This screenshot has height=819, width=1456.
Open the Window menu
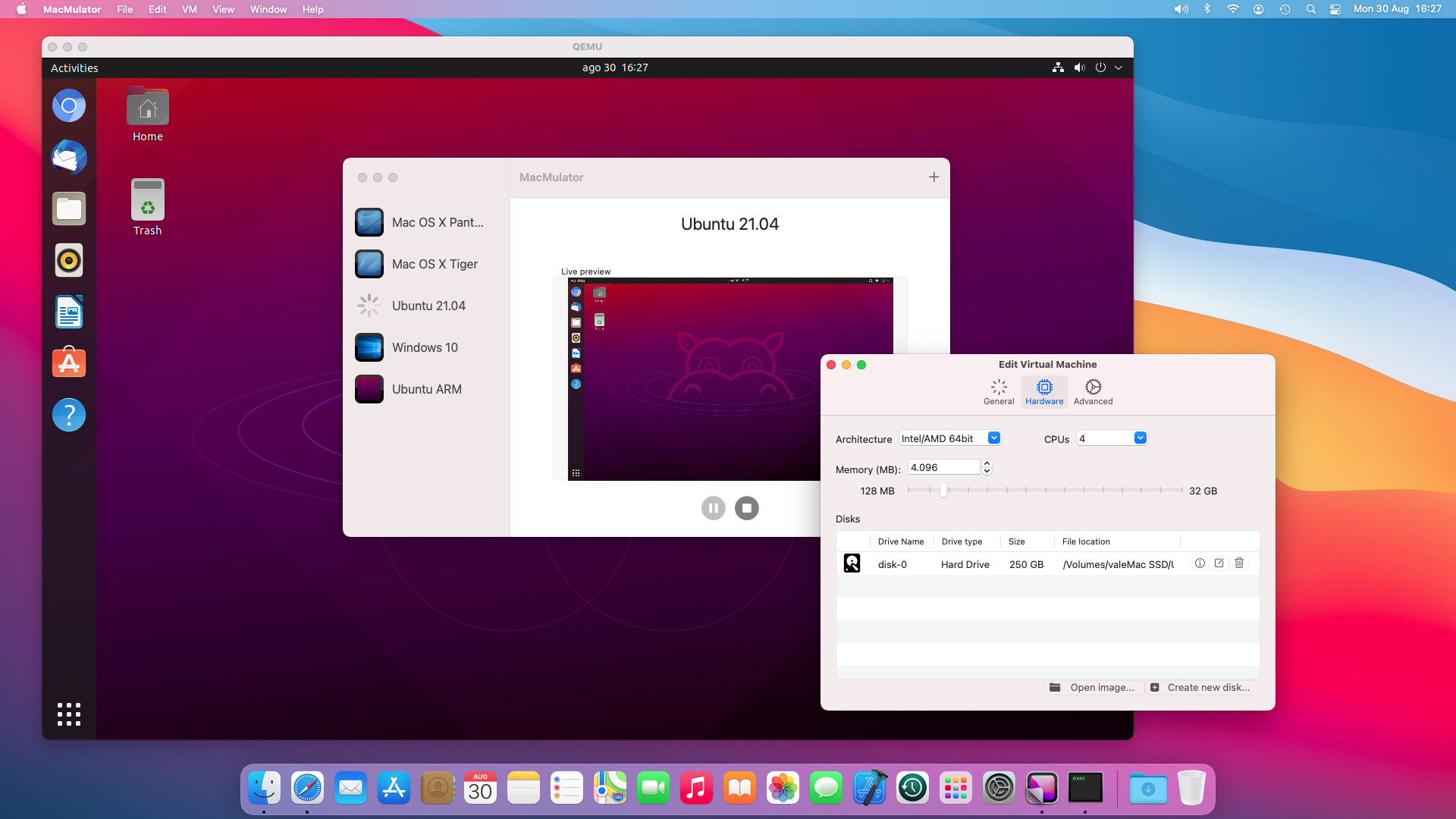(268, 9)
